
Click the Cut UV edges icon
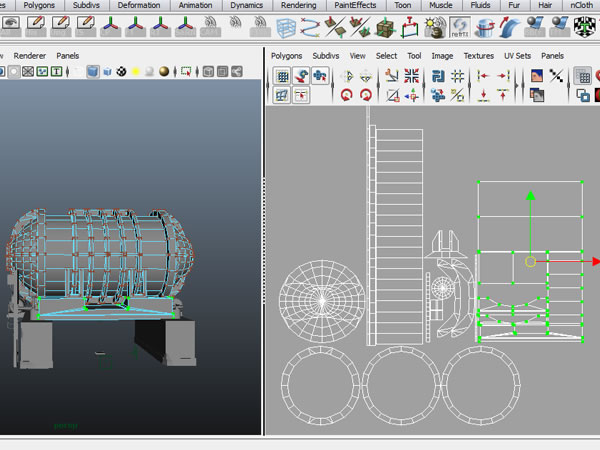coord(392,76)
